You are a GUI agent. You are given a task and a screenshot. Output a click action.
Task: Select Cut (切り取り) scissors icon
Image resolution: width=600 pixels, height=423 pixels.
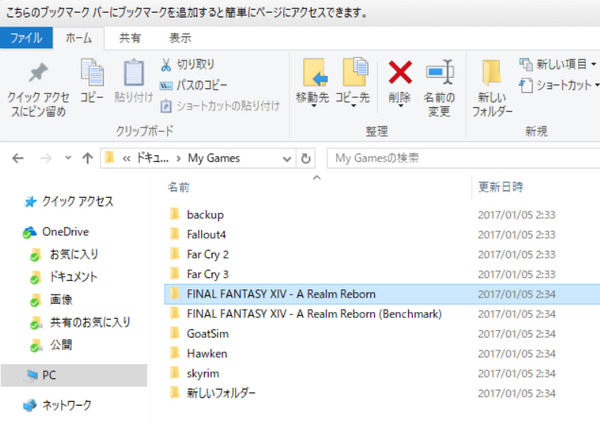click(166, 65)
